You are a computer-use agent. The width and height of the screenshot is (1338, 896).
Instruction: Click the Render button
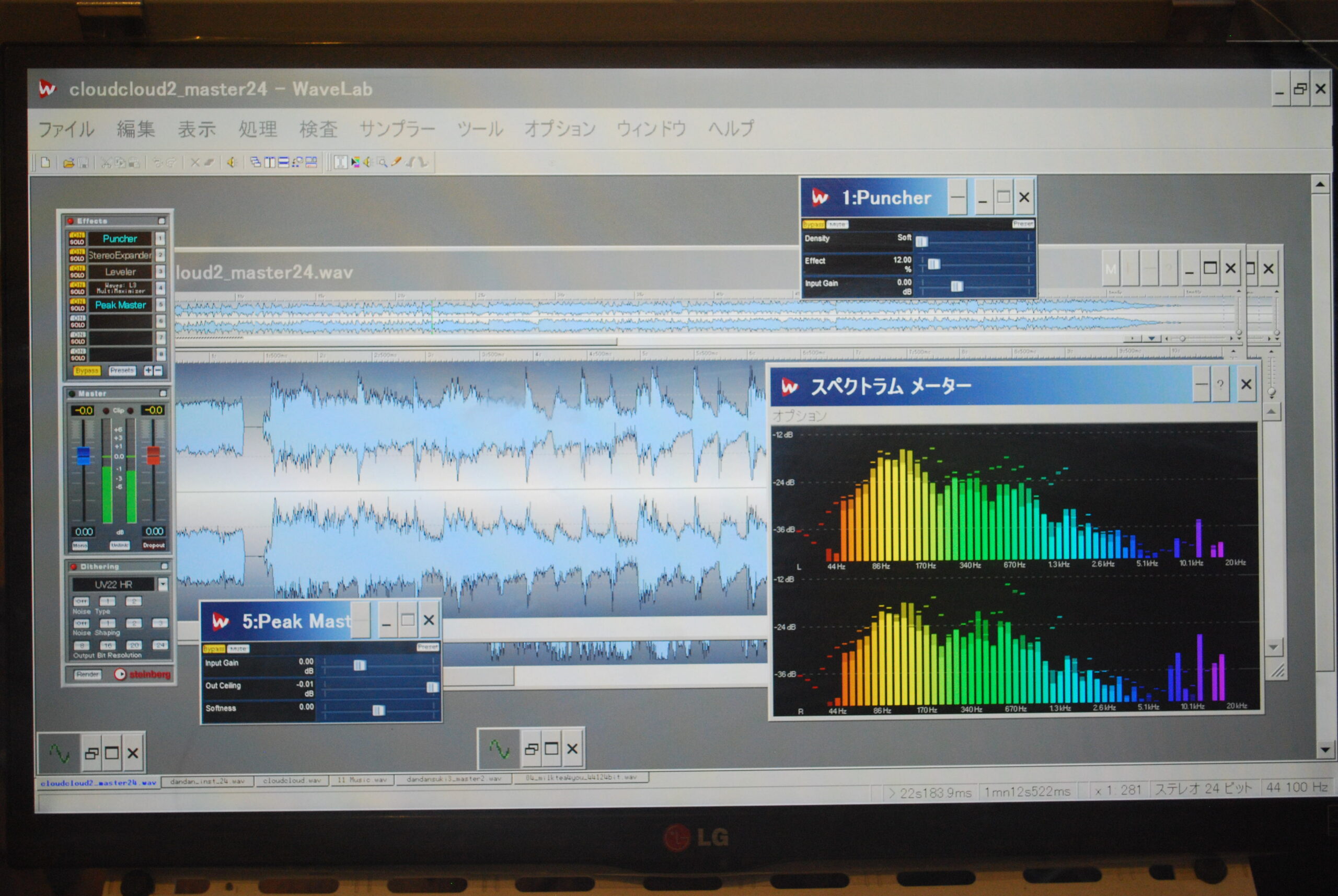point(88,675)
